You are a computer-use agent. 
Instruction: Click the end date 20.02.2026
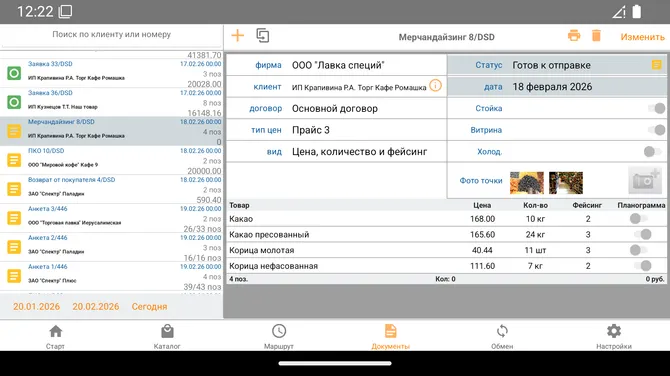click(x=96, y=306)
